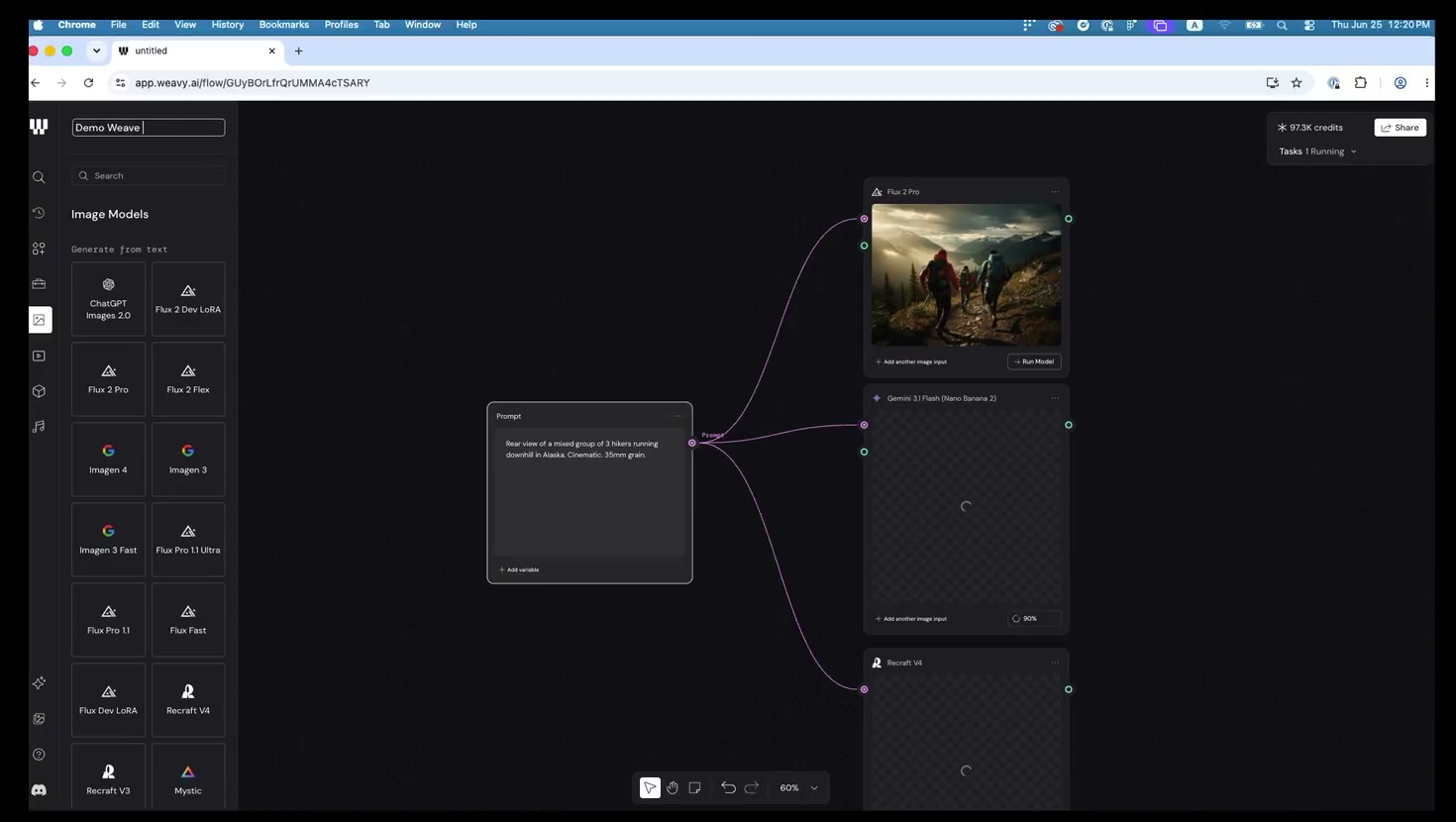This screenshot has height=822, width=1456.
Task: Redo using the bottom toolbar arrow
Action: pos(752,787)
